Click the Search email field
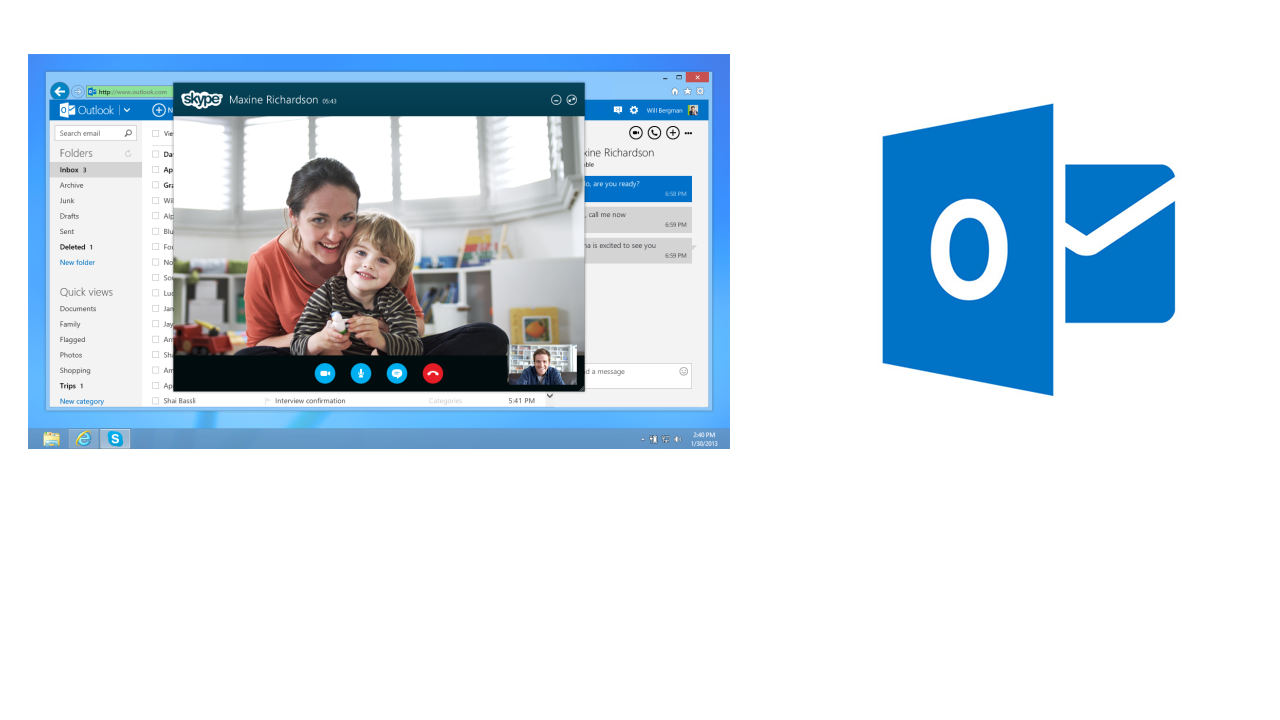 88,133
